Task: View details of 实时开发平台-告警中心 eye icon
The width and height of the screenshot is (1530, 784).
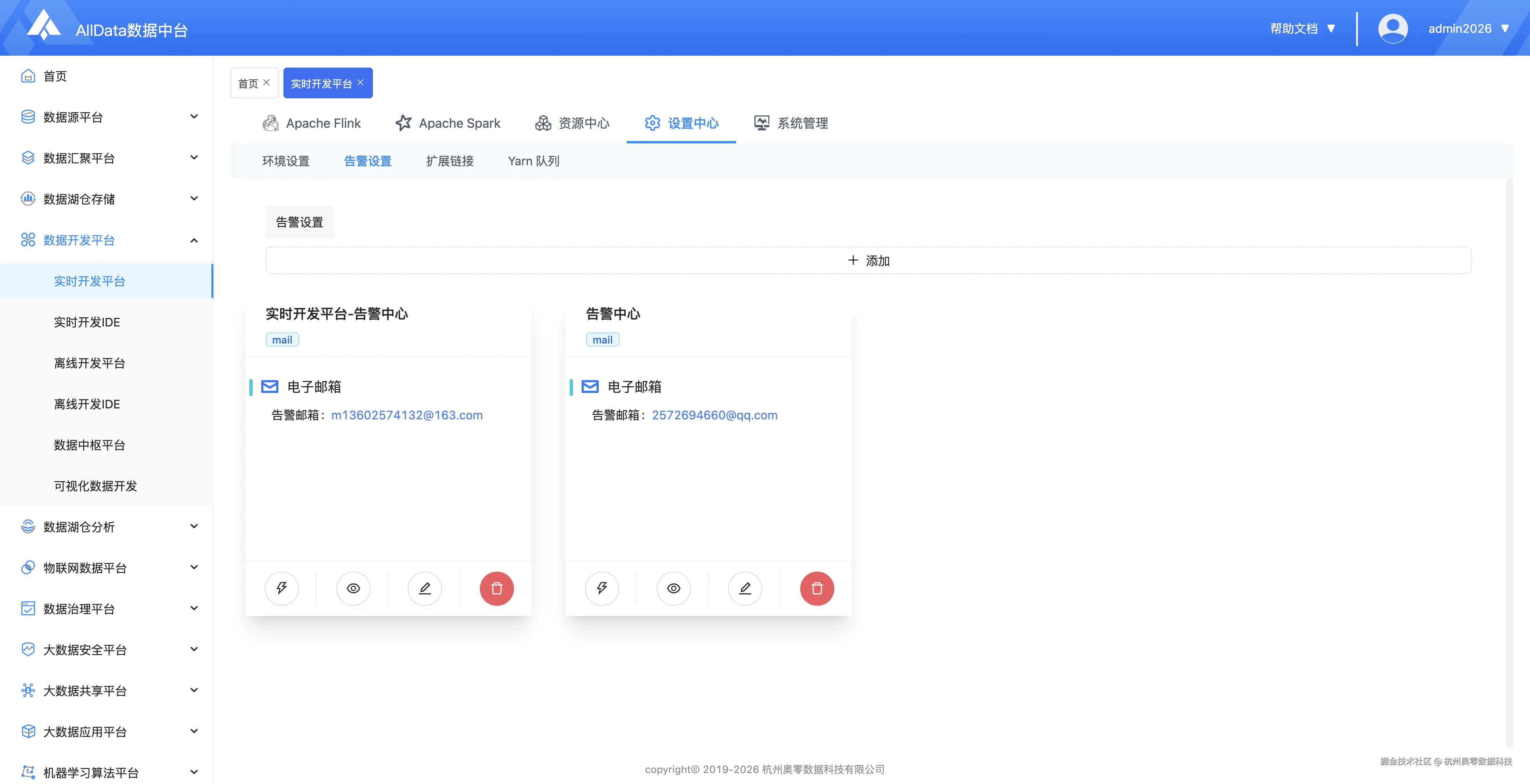Action: (353, 588)
